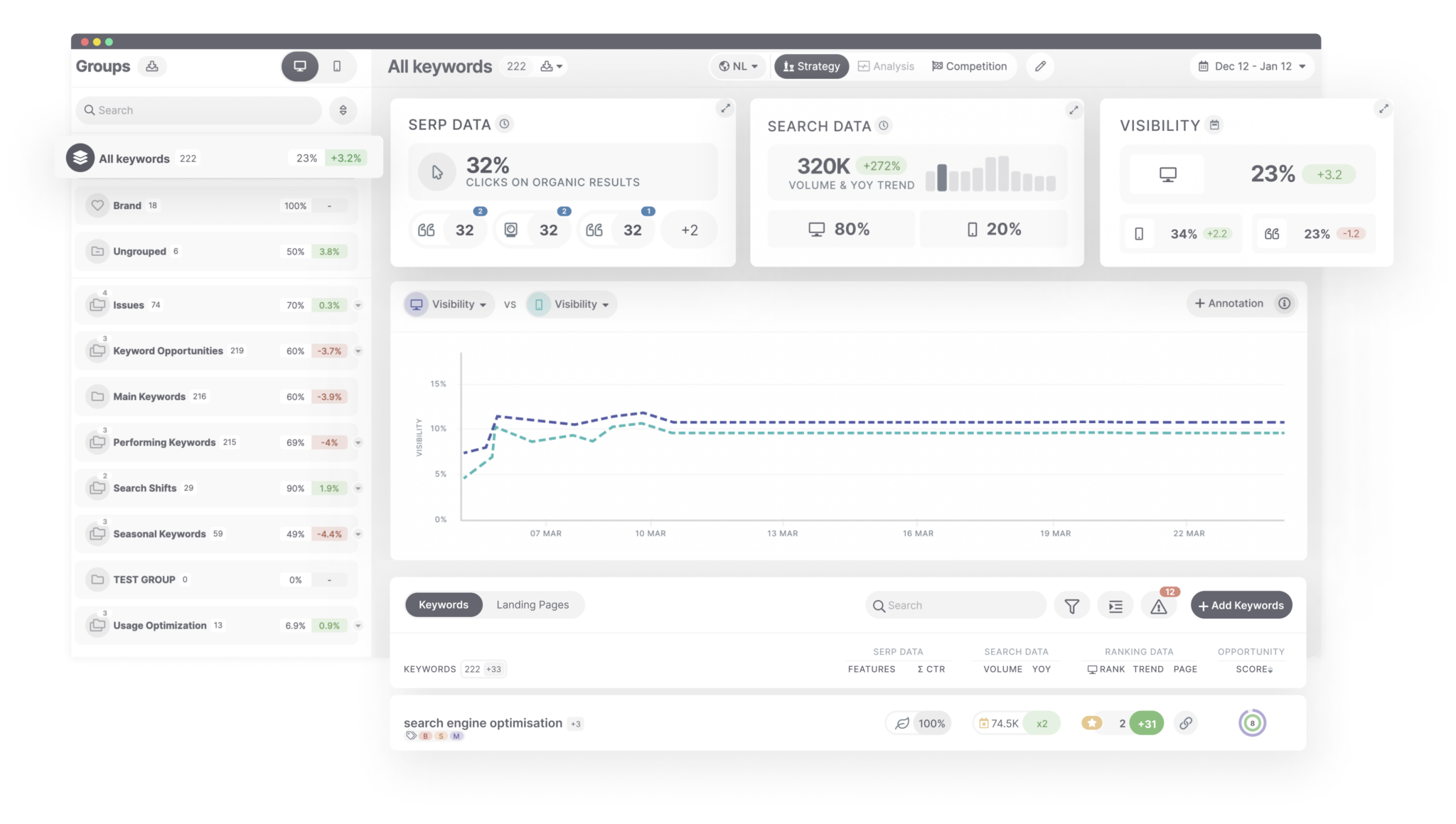Click the Groups download icon
Image resolution: width=1456 pixels, height=824 pixels.
pyautogui.click(x=152, y=66)
